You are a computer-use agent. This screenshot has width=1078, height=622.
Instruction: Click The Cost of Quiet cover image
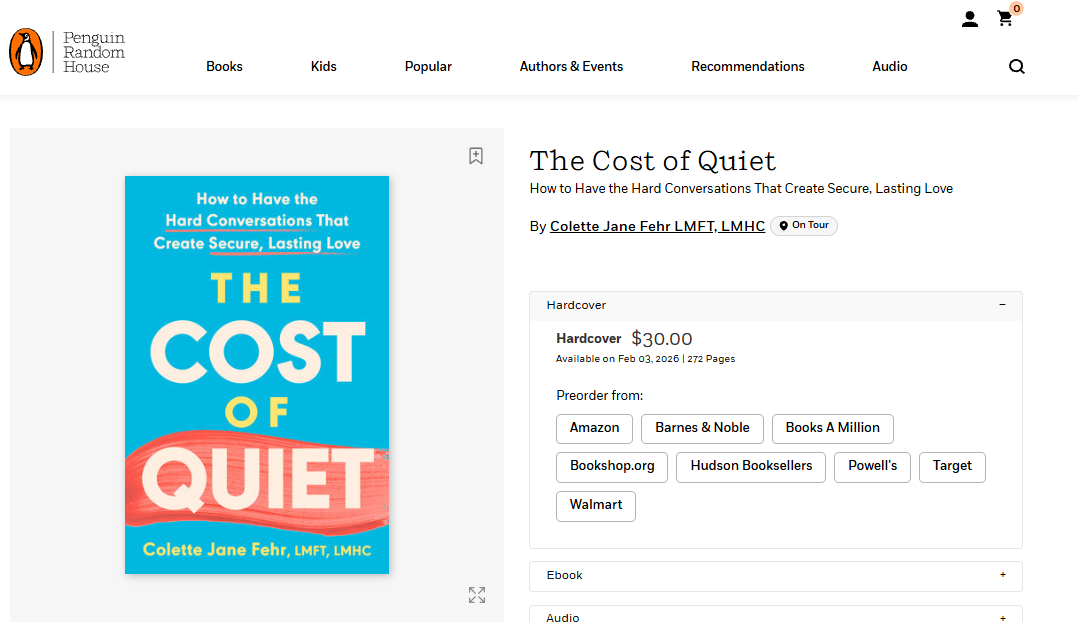click(x=257, y=375)
